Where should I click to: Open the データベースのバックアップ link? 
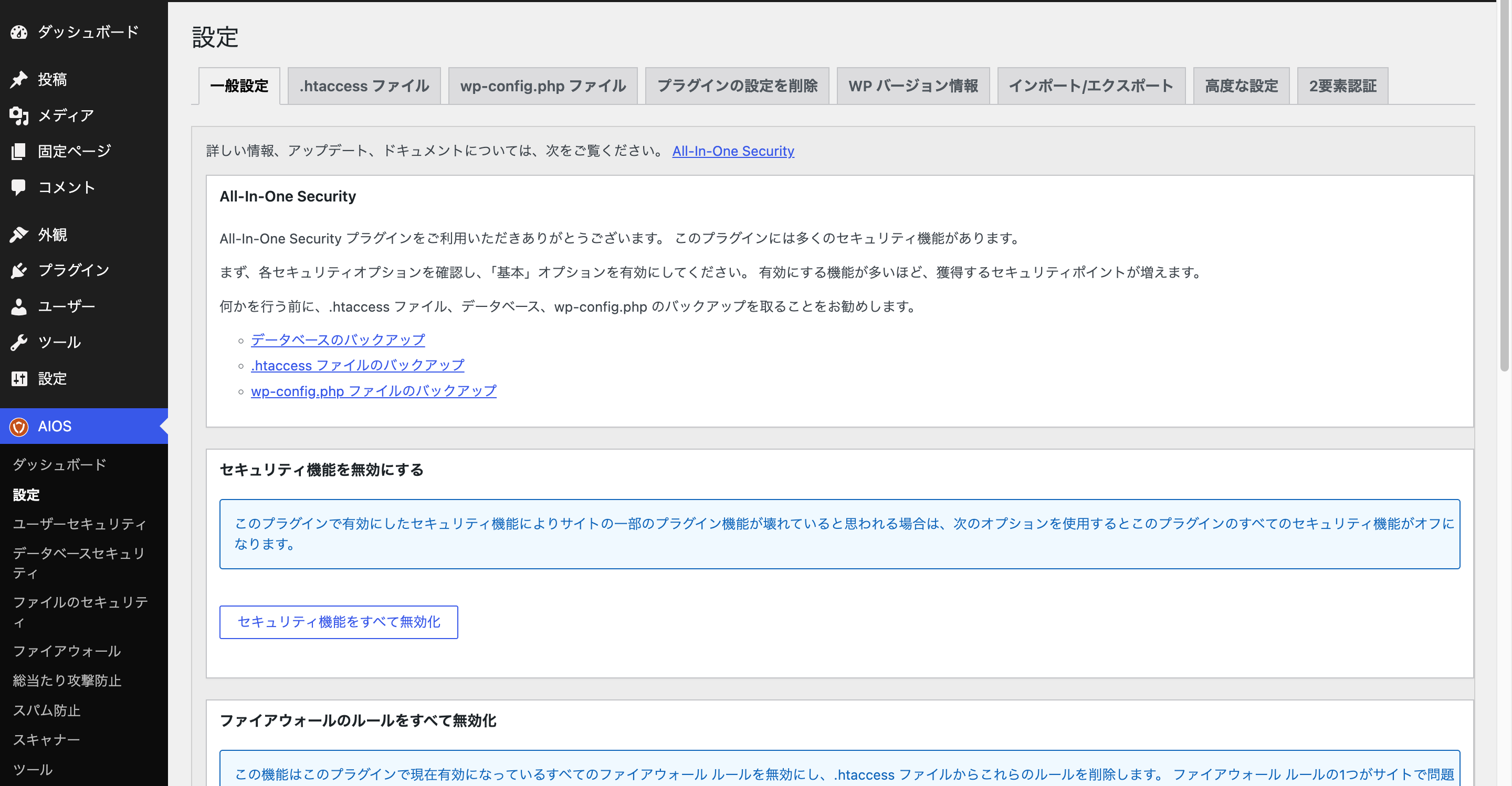tap(338, 340)
